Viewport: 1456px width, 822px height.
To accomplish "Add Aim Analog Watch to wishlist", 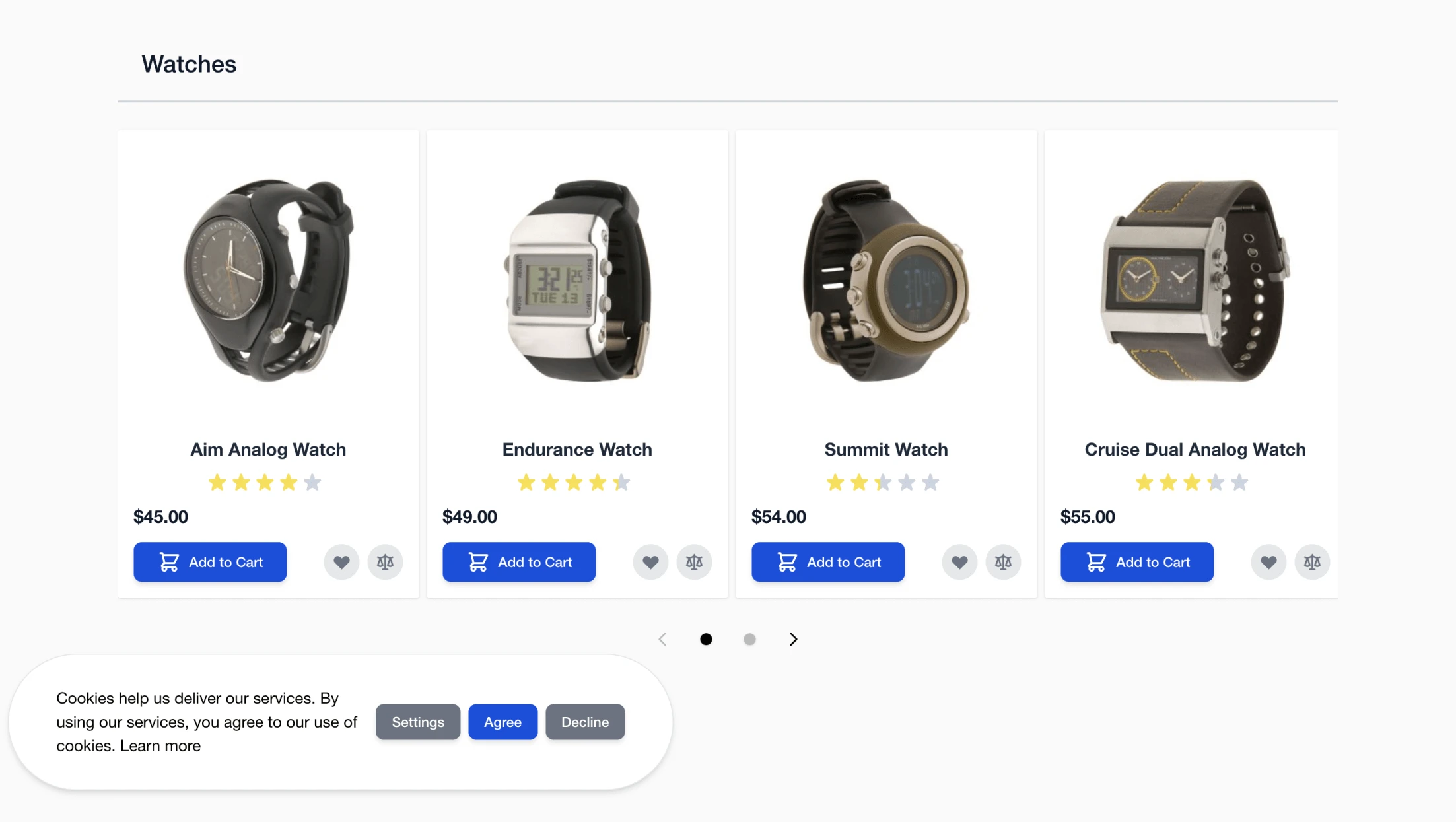I will [x=341, y=562].
